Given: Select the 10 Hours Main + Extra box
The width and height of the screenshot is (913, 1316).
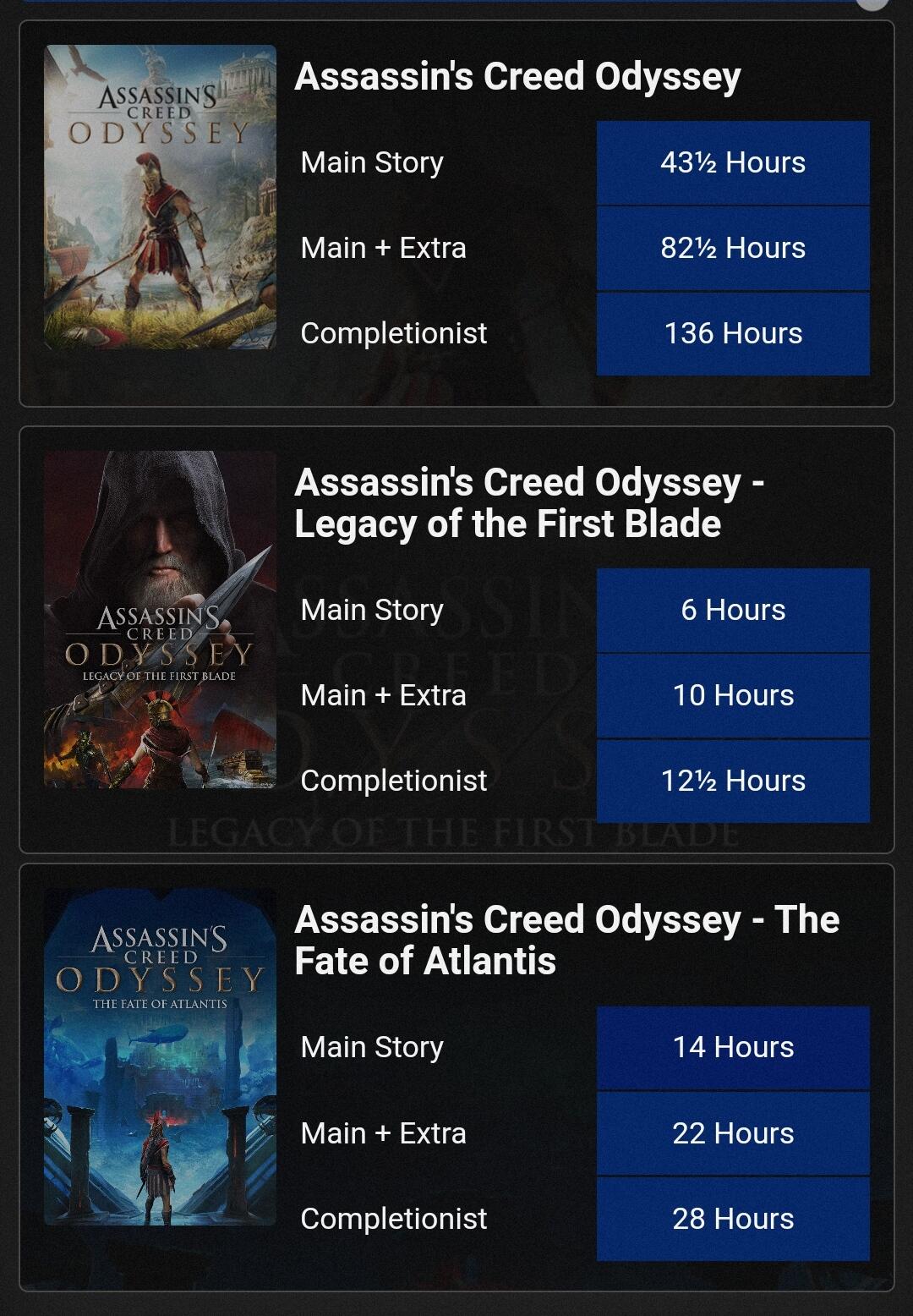Looking at the screenshot, I should coord(733,695).
